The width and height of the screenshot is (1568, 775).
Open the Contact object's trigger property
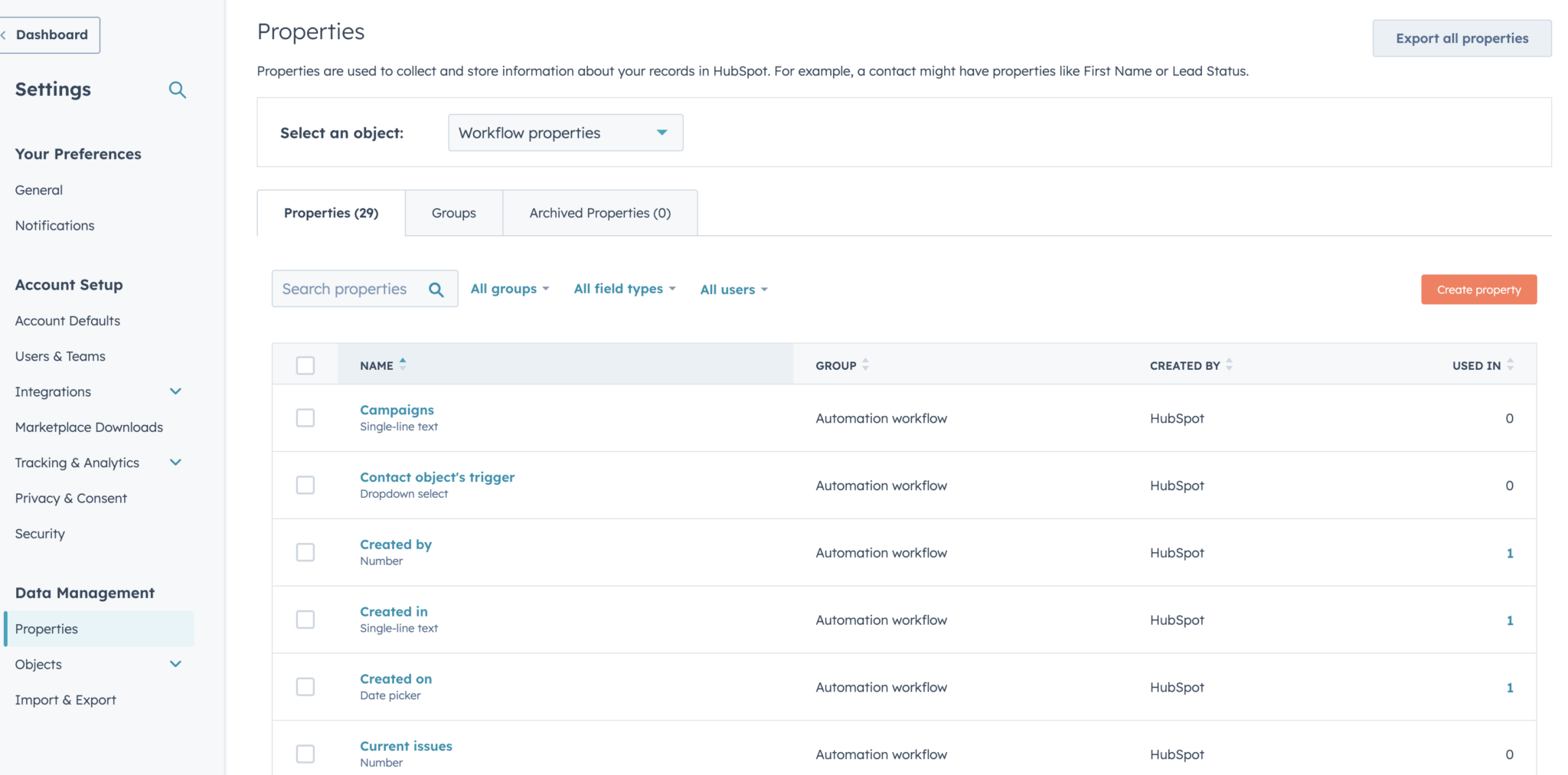[436, 476]
